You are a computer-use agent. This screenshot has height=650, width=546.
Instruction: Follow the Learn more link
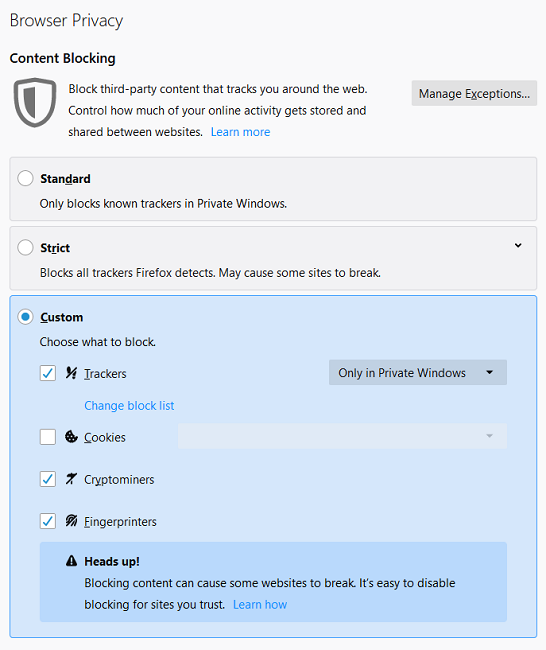pyautogui.click(x=240, y=132)
